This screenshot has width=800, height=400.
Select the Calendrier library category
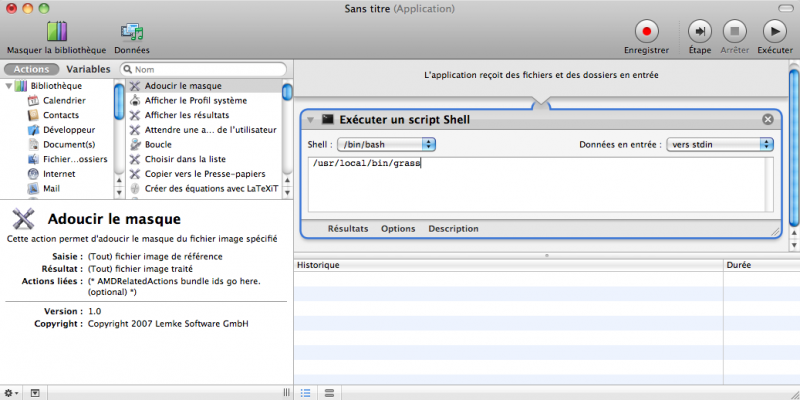(63, 100)
